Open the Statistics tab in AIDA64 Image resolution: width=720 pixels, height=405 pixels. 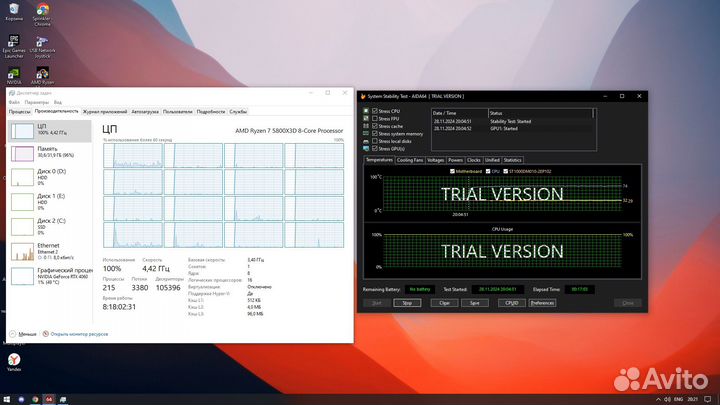tap(512, 160)
